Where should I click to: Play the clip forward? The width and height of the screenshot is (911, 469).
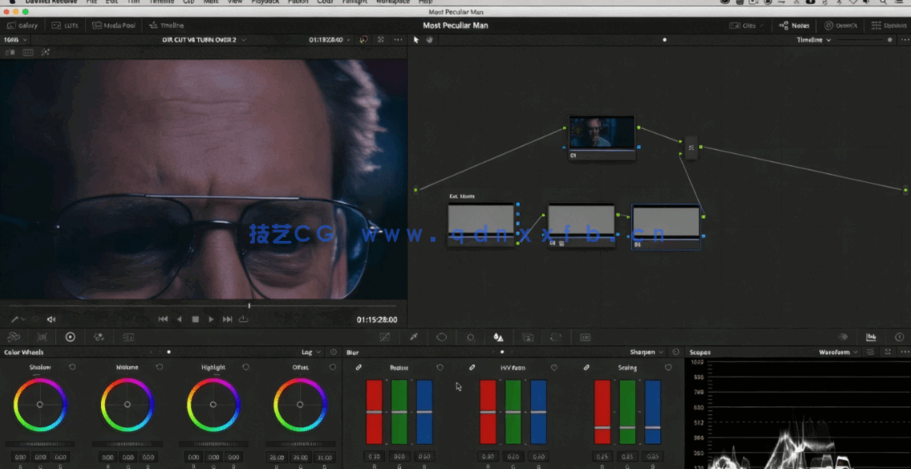(x=211, y=319)
